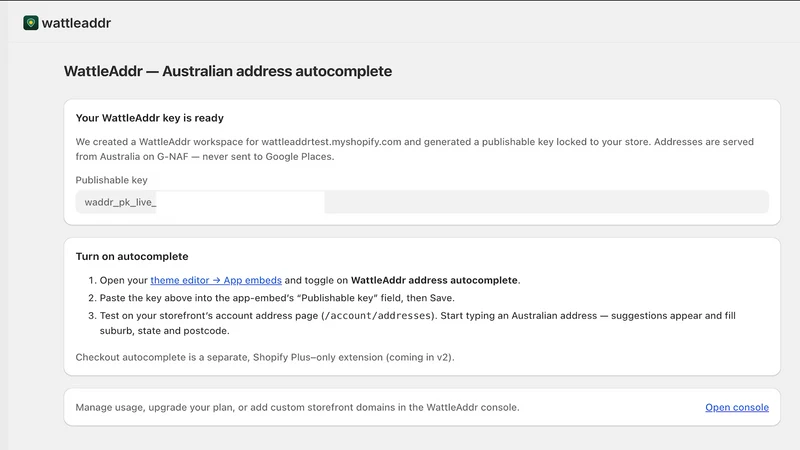Viewport: 800px width, 450px height.
Task: Click the wattleaddrtest.myshopify.com store name
Action: click(x=331, y=142)
